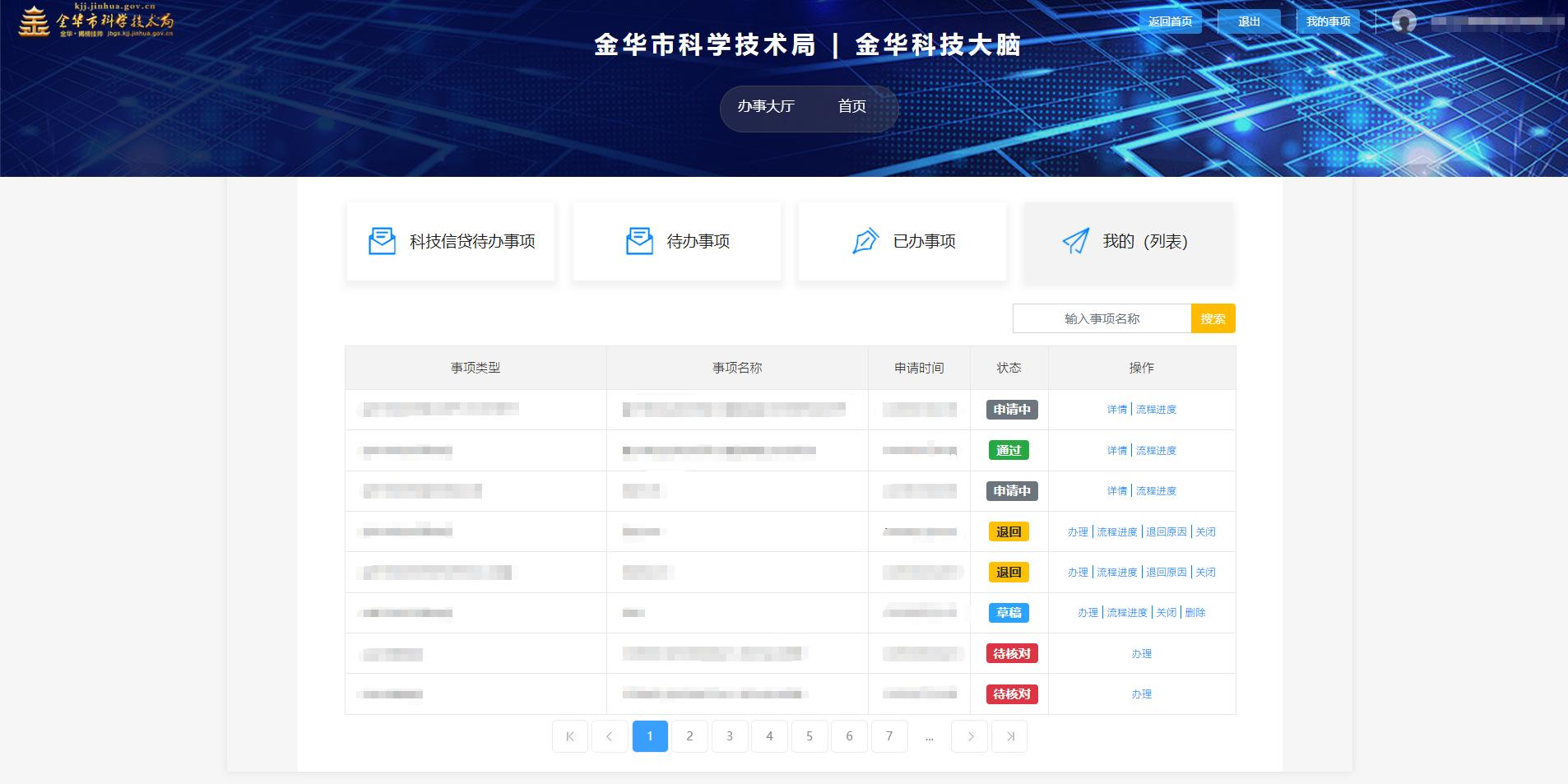
Task: Click the 科技信贷待办事项 envelope icon
Action: (382, 241)
